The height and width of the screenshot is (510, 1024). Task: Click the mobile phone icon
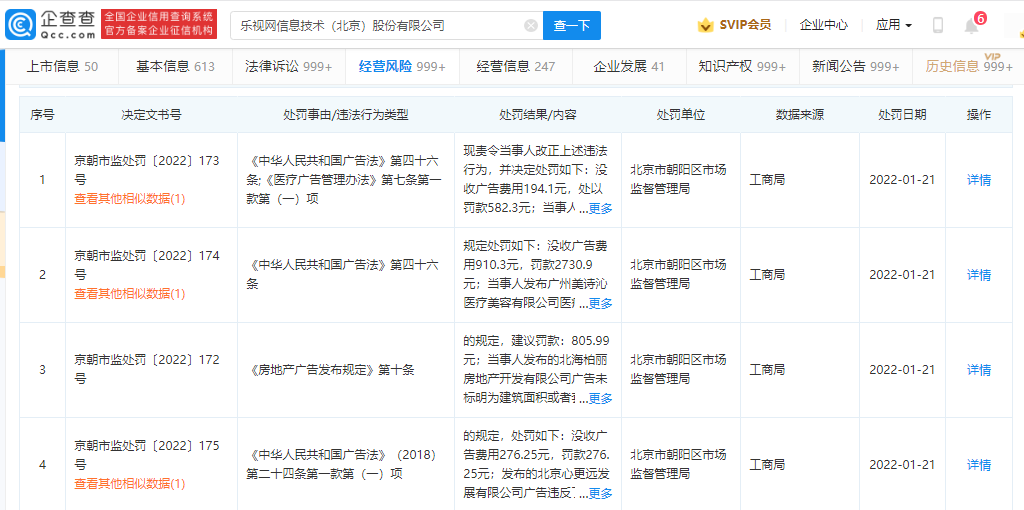[938, 25]
